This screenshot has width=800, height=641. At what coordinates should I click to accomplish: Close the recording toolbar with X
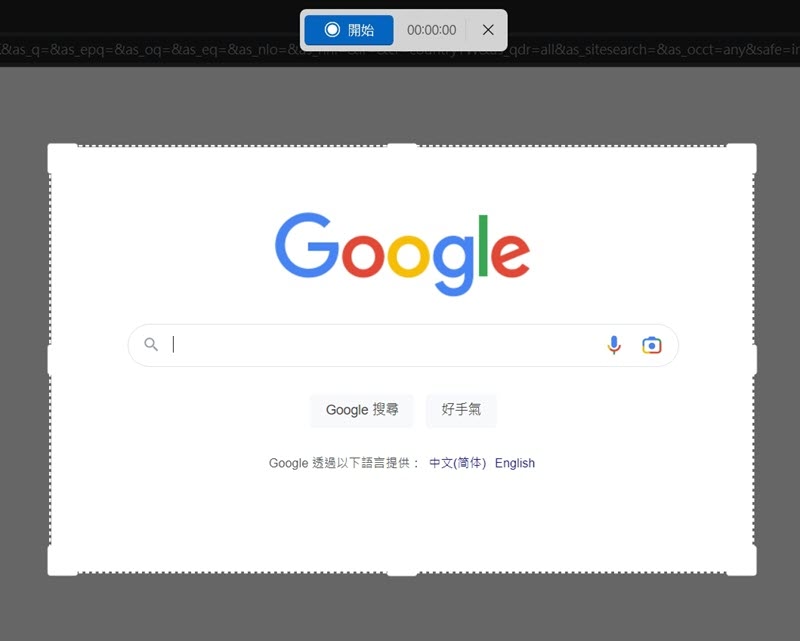488,30
